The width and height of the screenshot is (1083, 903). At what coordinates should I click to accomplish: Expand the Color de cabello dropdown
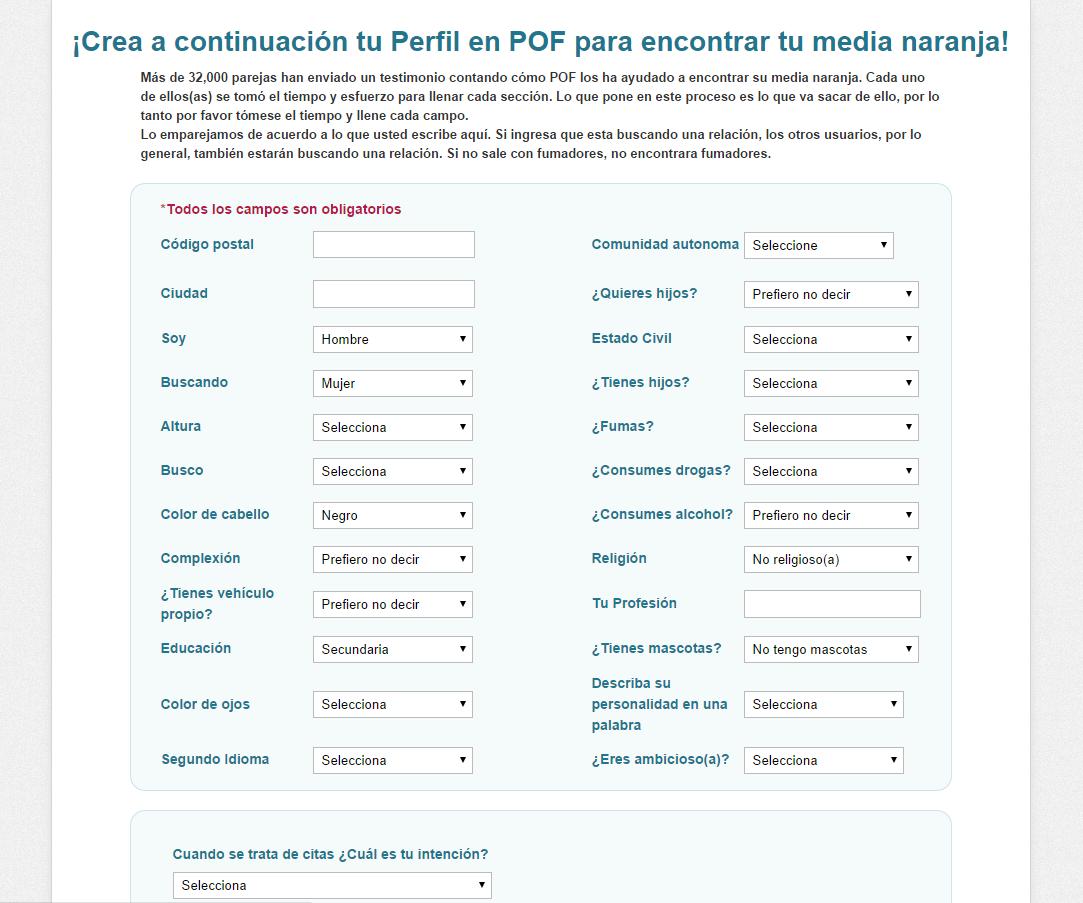click(x=392, y=515)
